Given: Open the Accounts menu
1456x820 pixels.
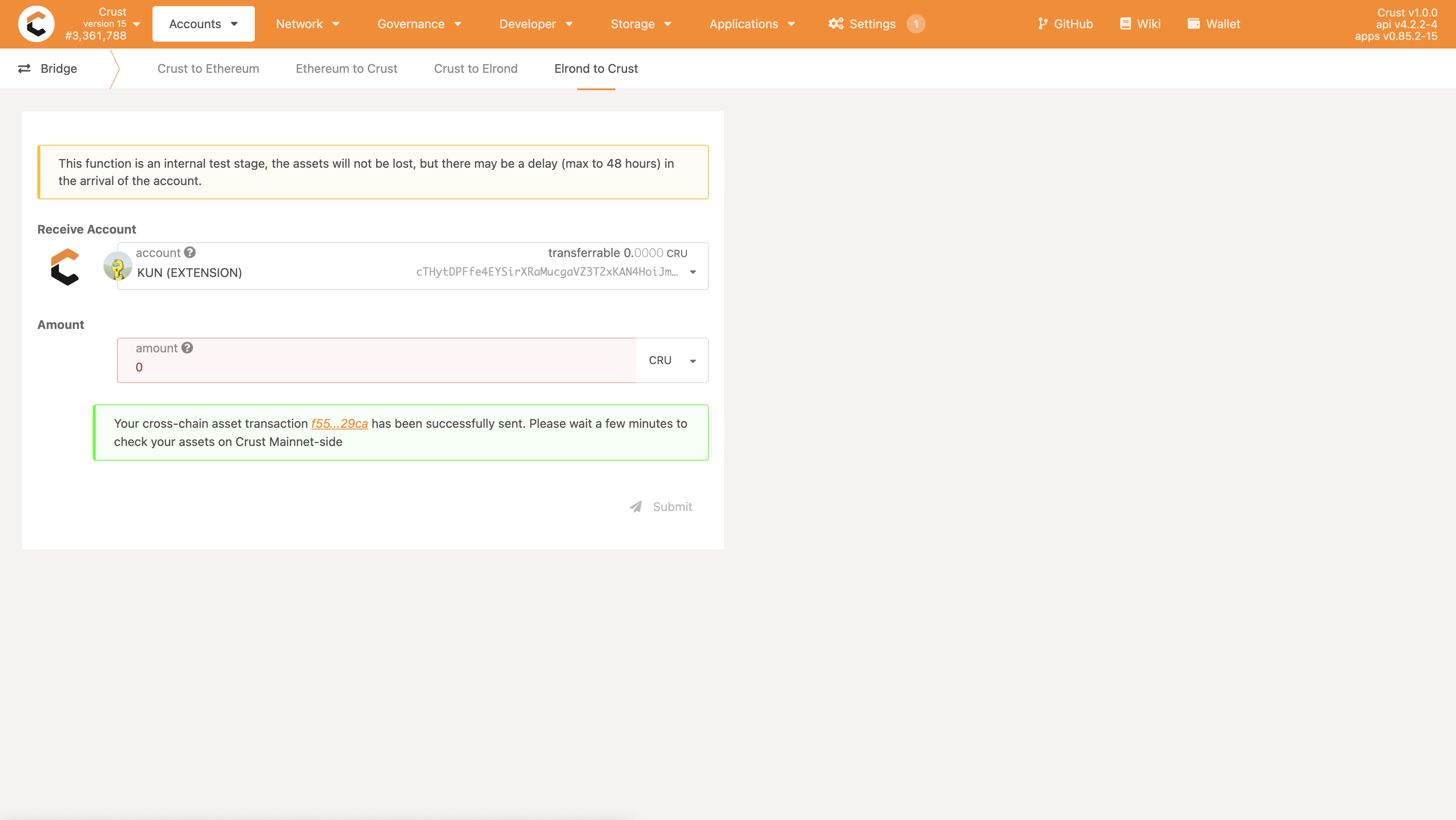Looking at the screenshot, I should pos(204,24).
